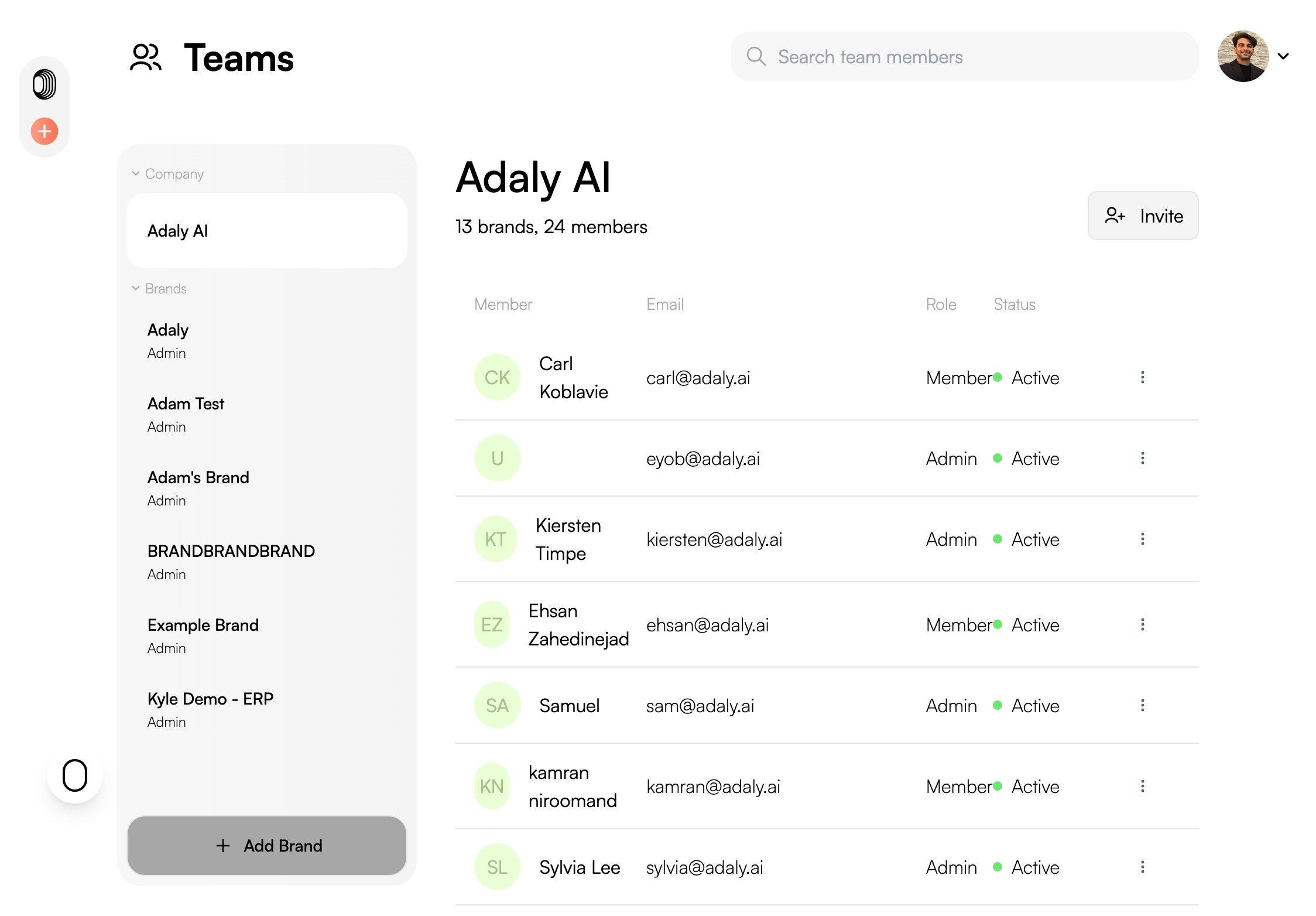This screenshot has width=1316, height=916.
Task: Collapse the Company section
Action: (x=136, y=173)
